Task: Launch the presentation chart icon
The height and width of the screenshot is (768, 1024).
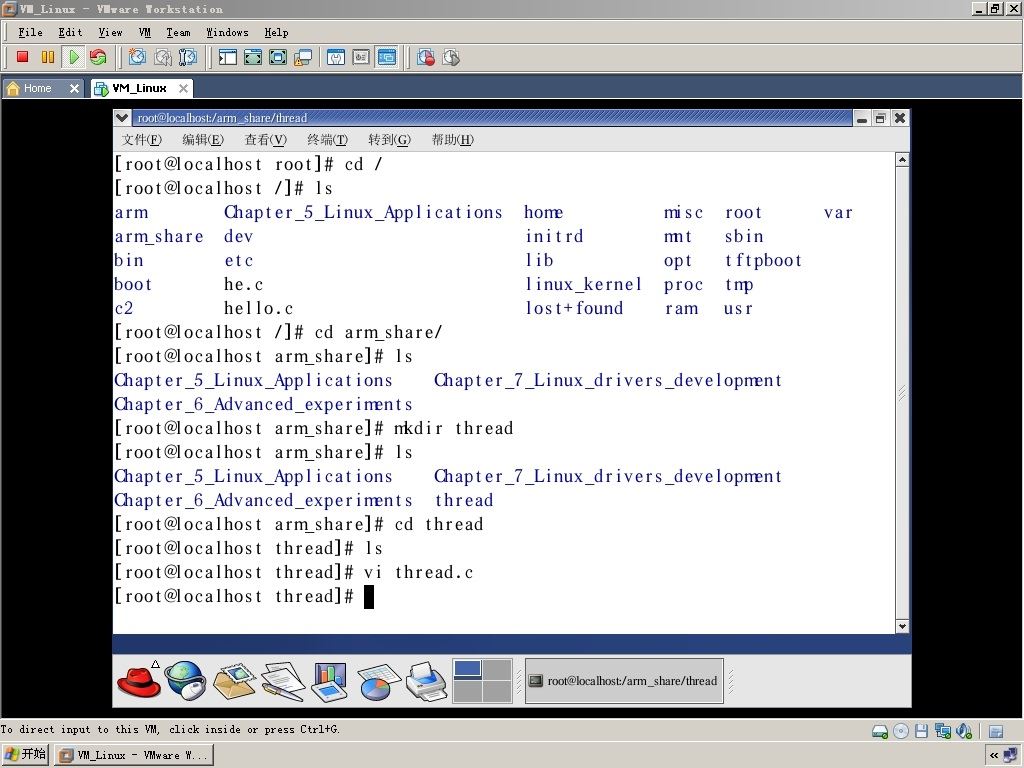Action: click(x=330, y=681)
